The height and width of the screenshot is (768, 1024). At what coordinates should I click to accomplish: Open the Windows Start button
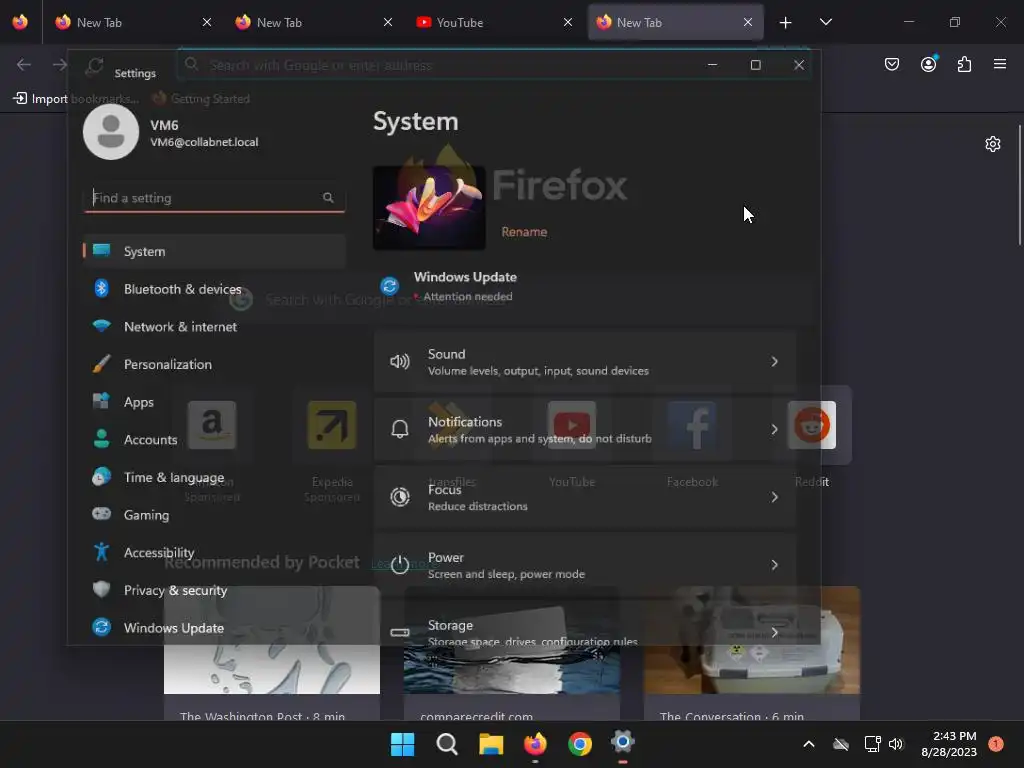pyautogui.click(x=402, y=744)
